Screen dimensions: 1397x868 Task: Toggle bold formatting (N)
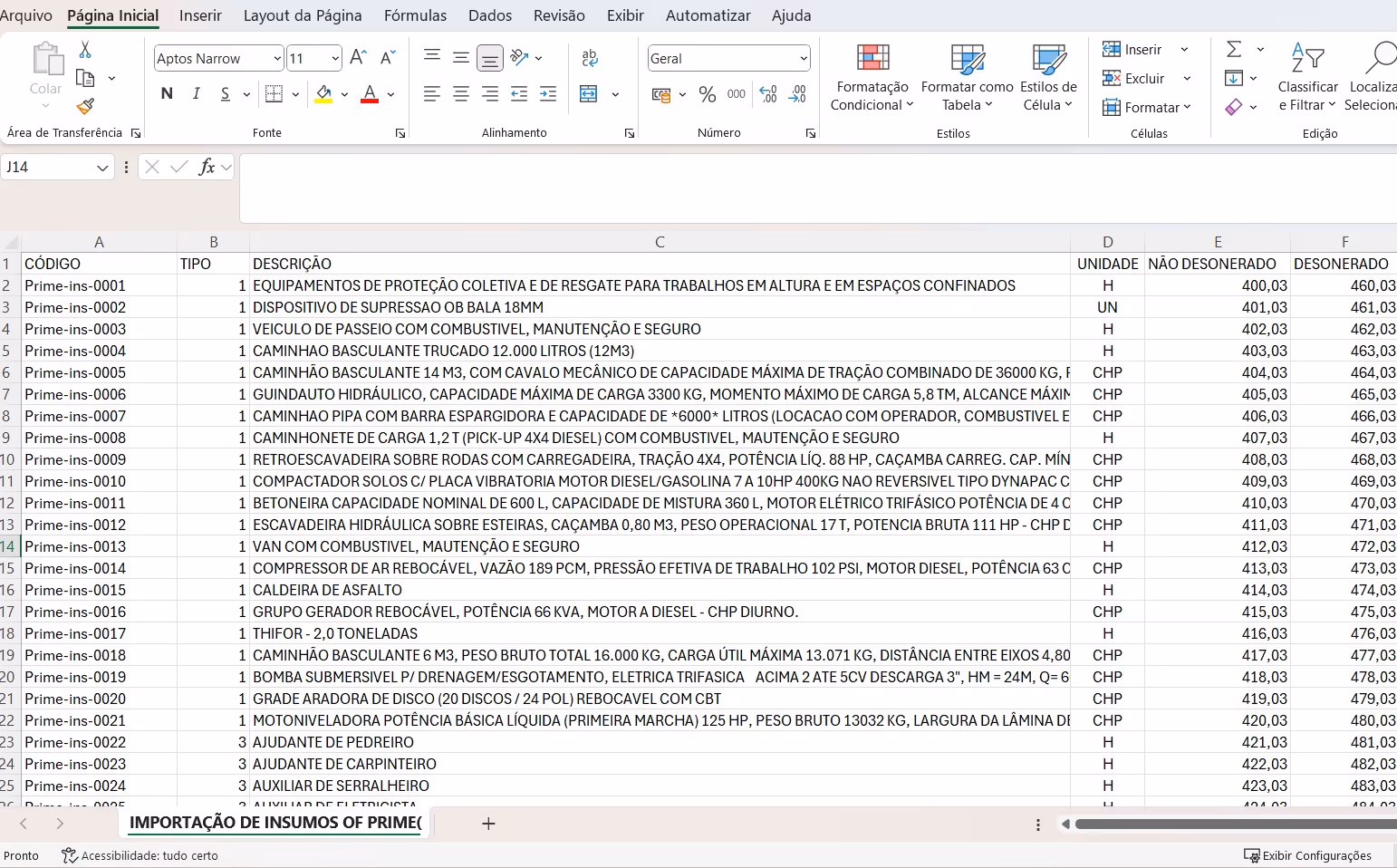tap(167, 93)
